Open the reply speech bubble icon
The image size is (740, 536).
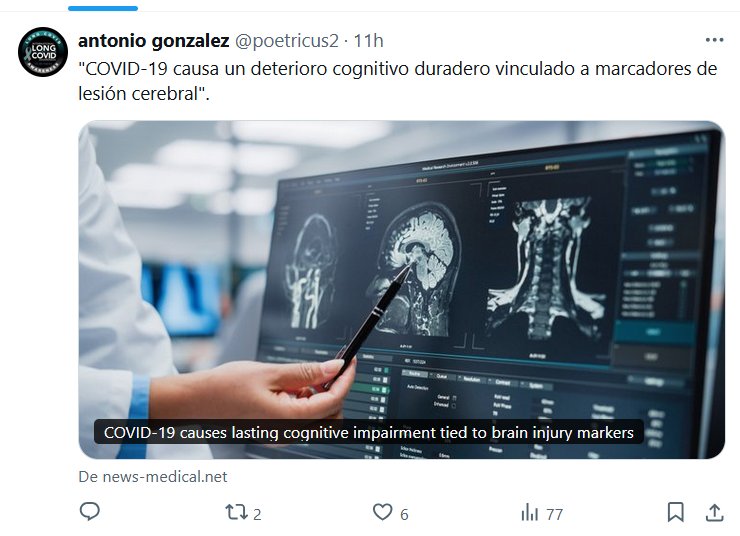point(90,511)
